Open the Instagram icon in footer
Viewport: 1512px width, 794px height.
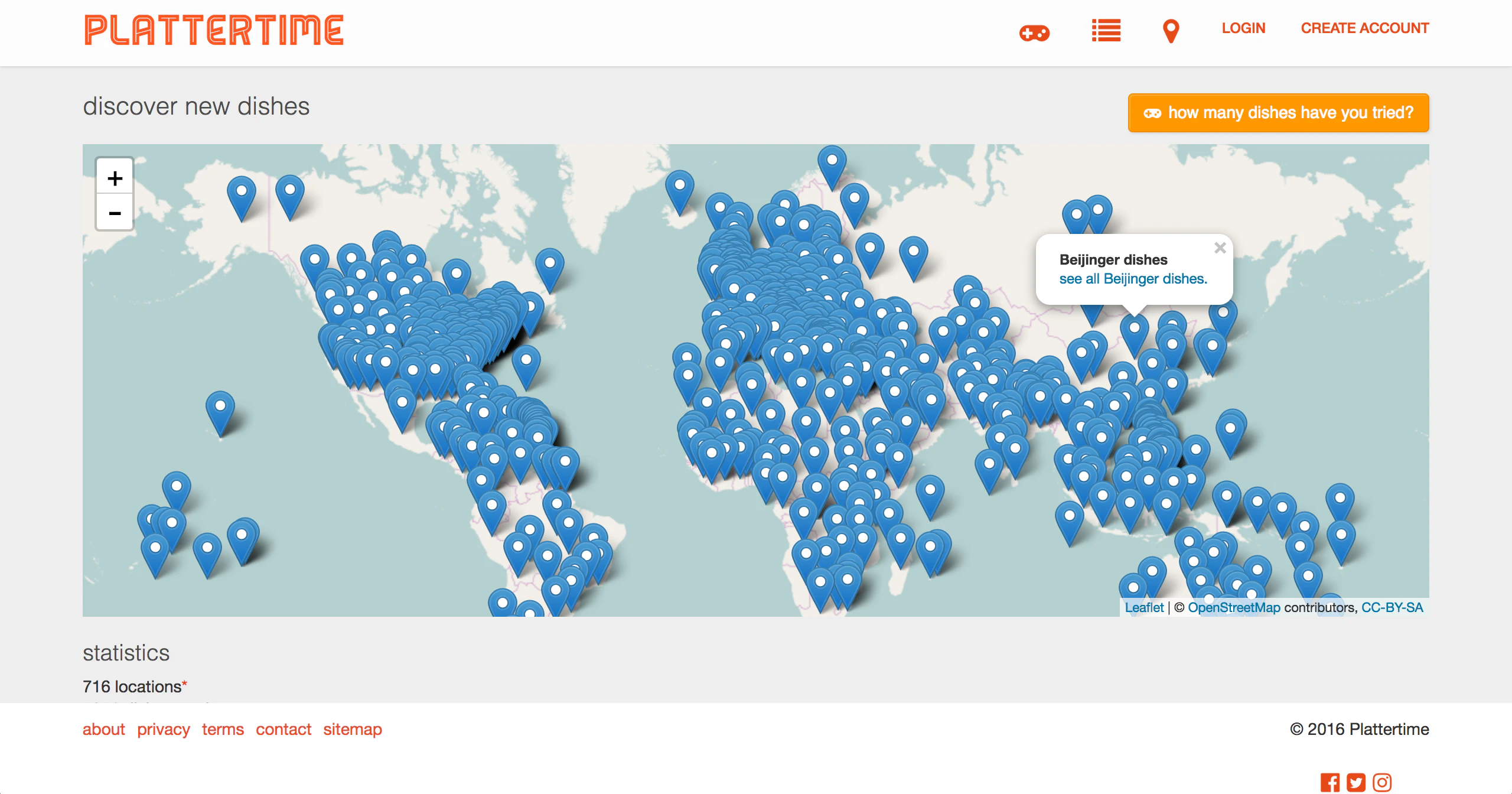click(1382, 782)
